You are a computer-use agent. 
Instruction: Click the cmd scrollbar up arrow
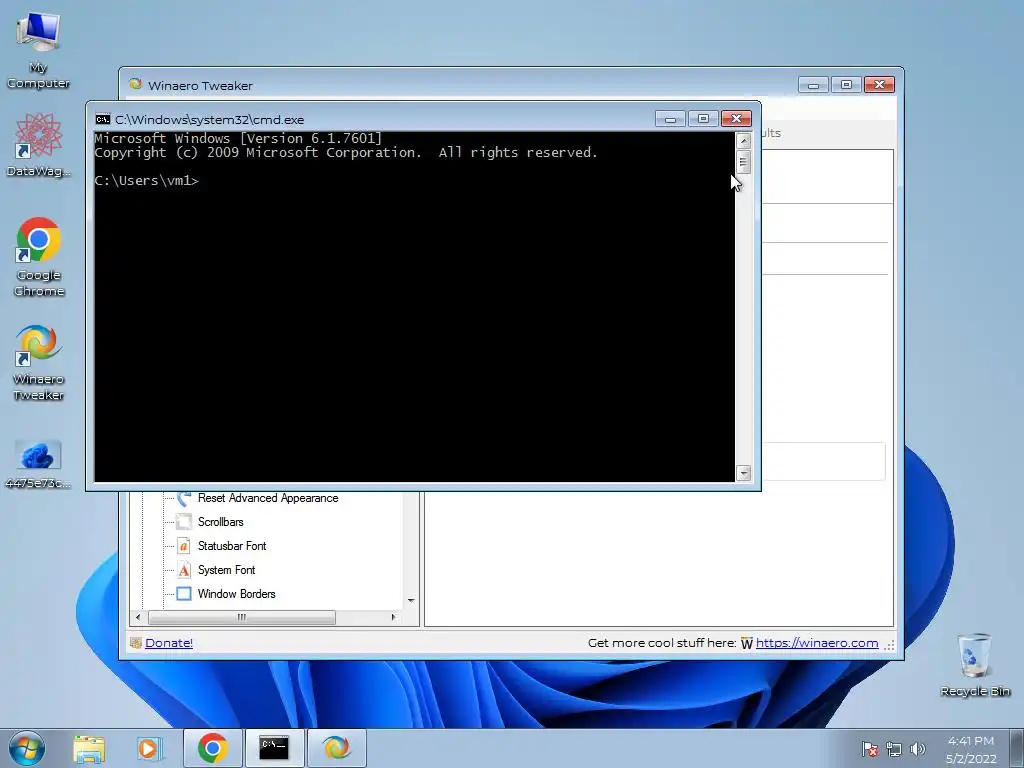(743, 140)
